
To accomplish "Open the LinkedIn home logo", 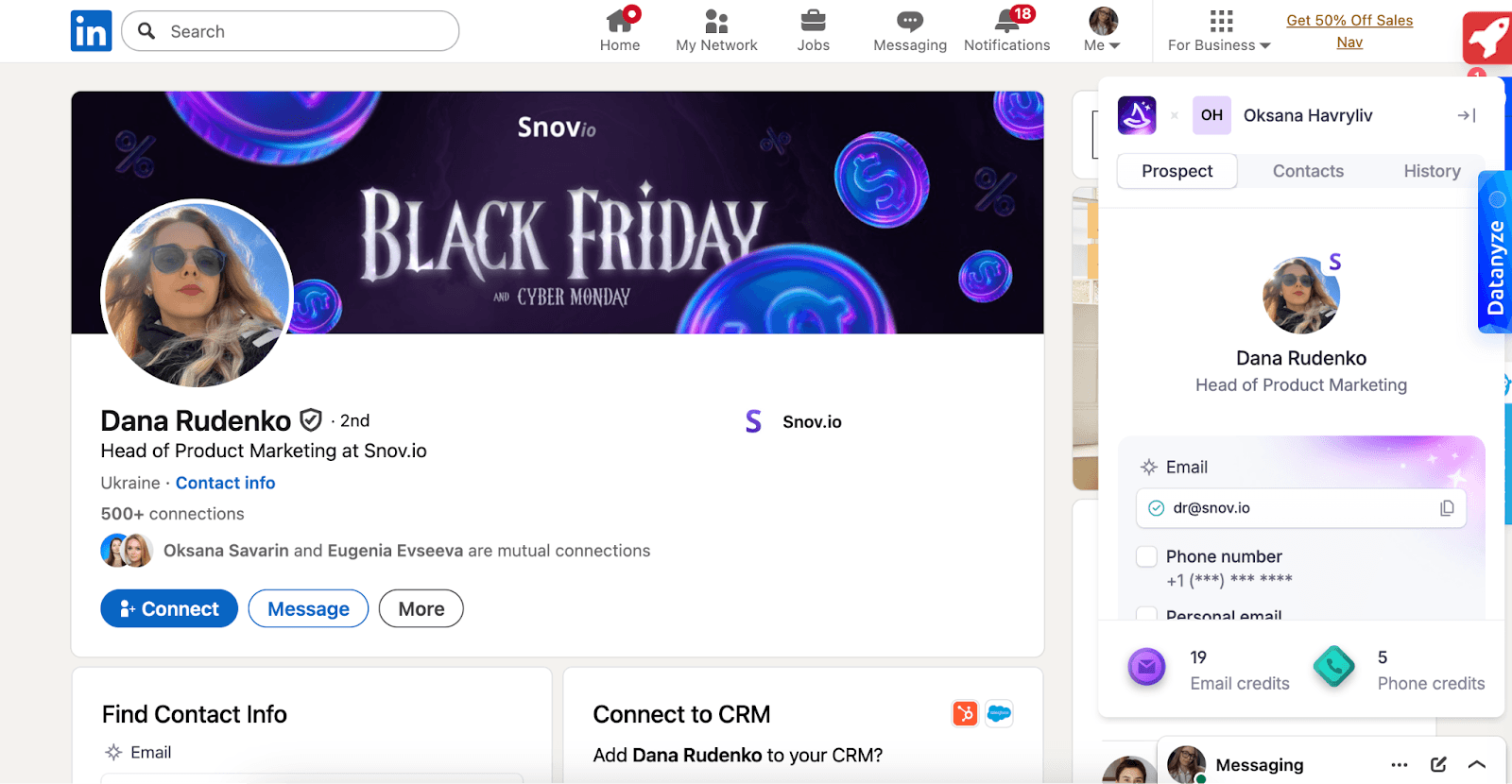I will tap(91, 31).
